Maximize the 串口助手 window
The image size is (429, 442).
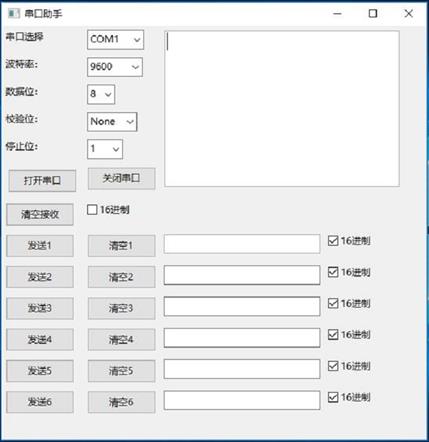tap(373, 14)
